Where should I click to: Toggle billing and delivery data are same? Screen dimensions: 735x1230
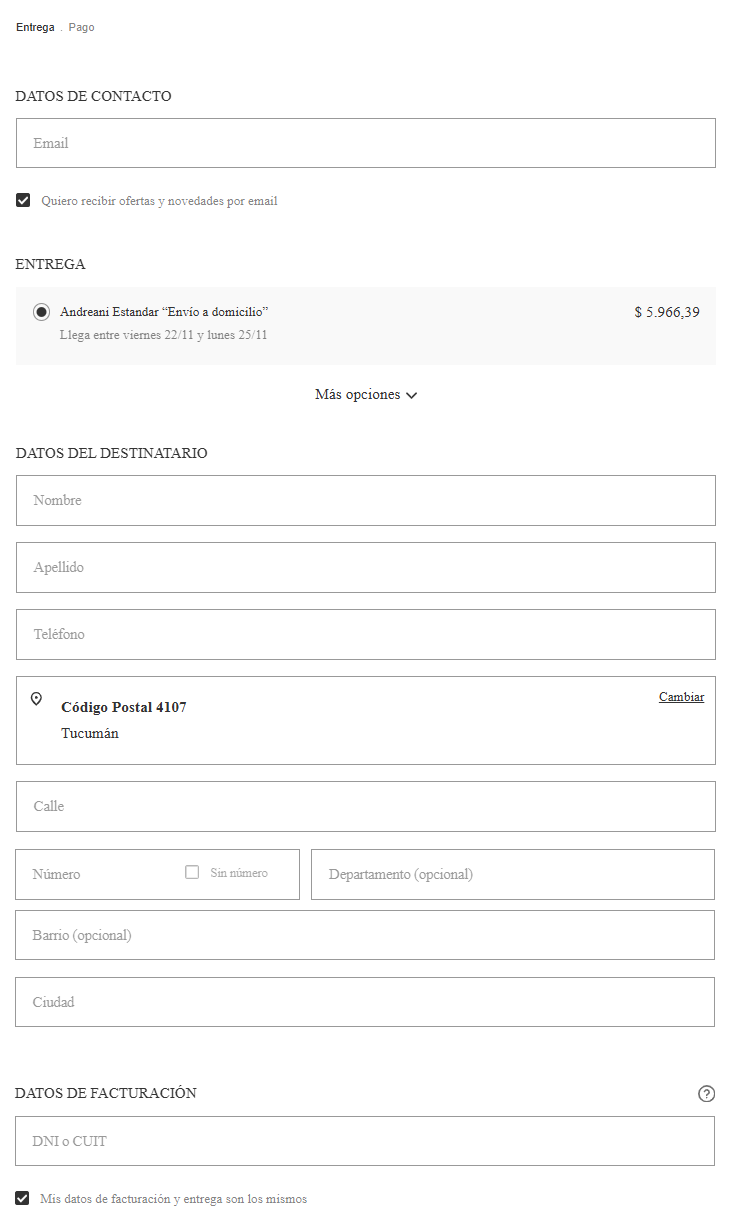[22, 1198]
